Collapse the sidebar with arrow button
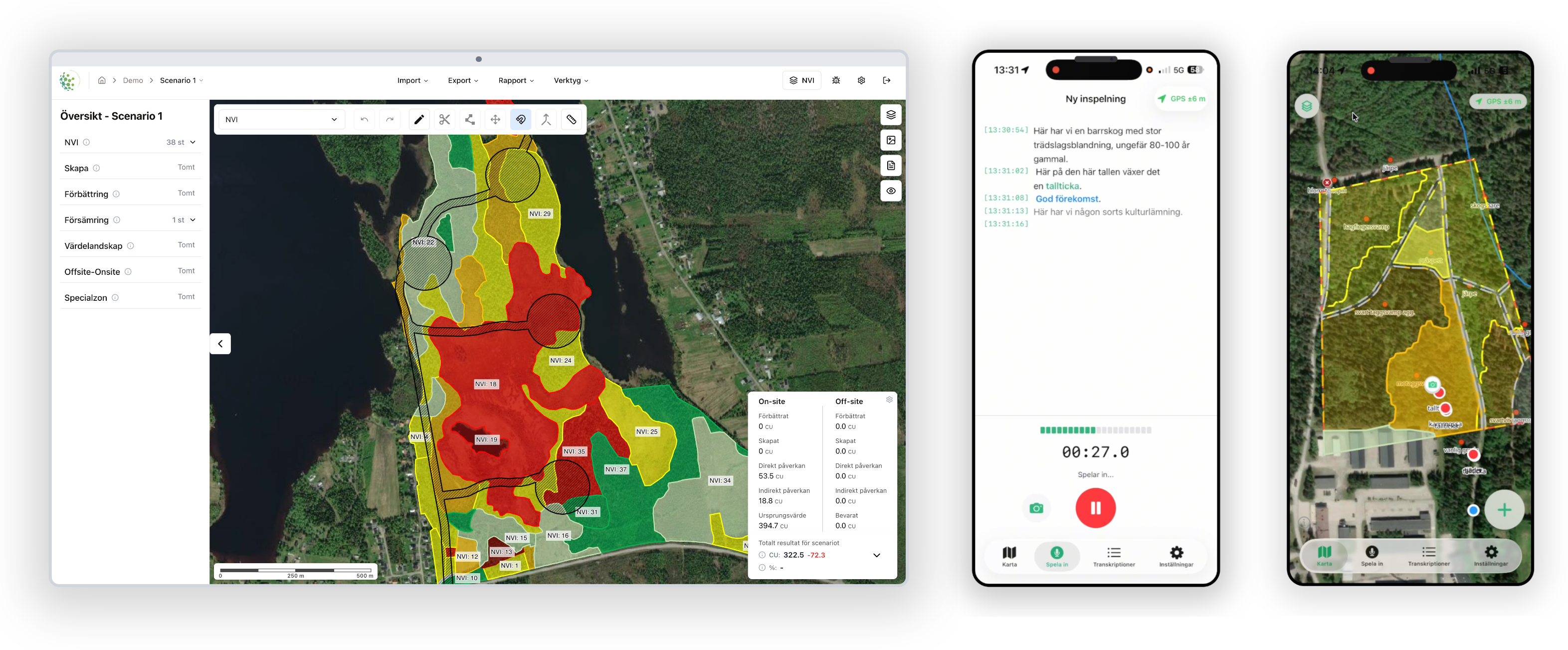The image size is (1568, 650). click(220, 343)
